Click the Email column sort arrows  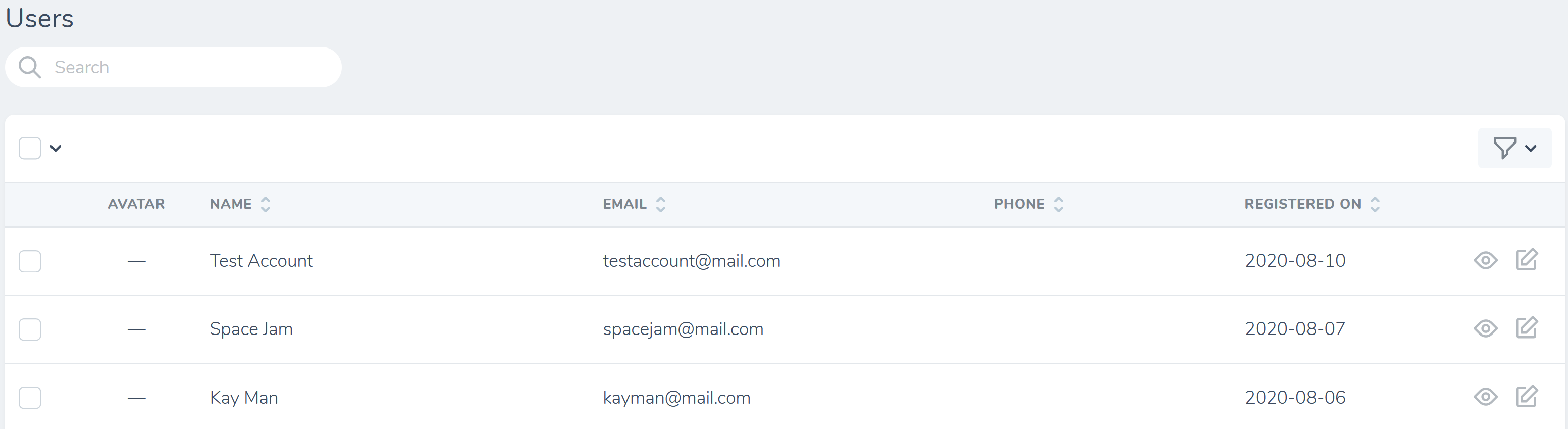click(x=661, y=204)
